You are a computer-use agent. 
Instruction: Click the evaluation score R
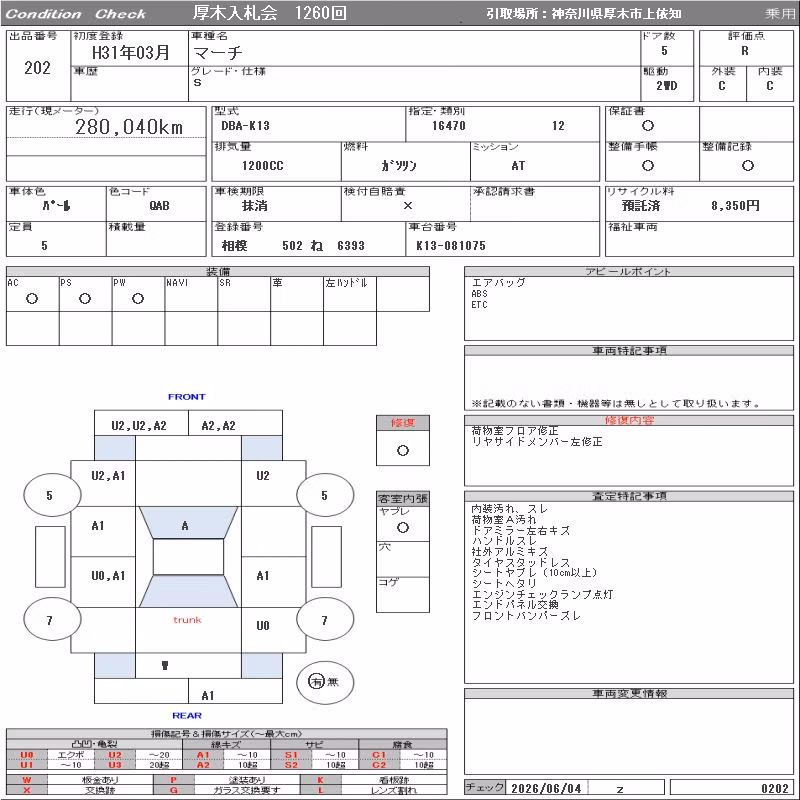pos(745,51)
